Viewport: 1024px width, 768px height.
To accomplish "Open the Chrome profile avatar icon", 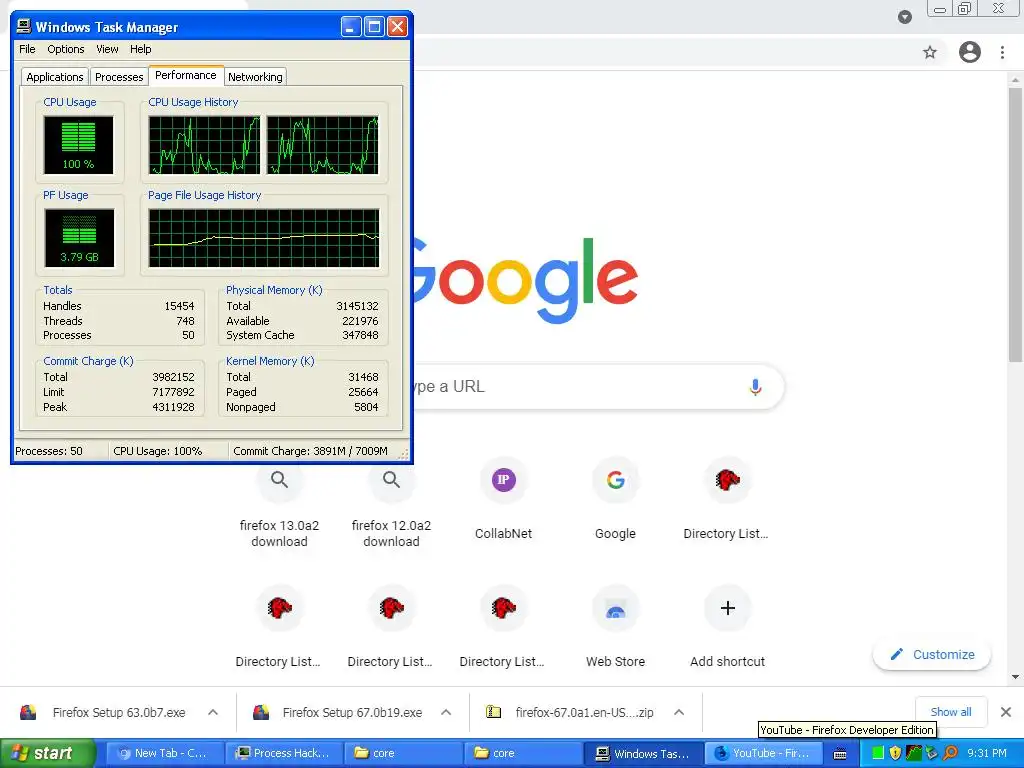I will 970,52.
